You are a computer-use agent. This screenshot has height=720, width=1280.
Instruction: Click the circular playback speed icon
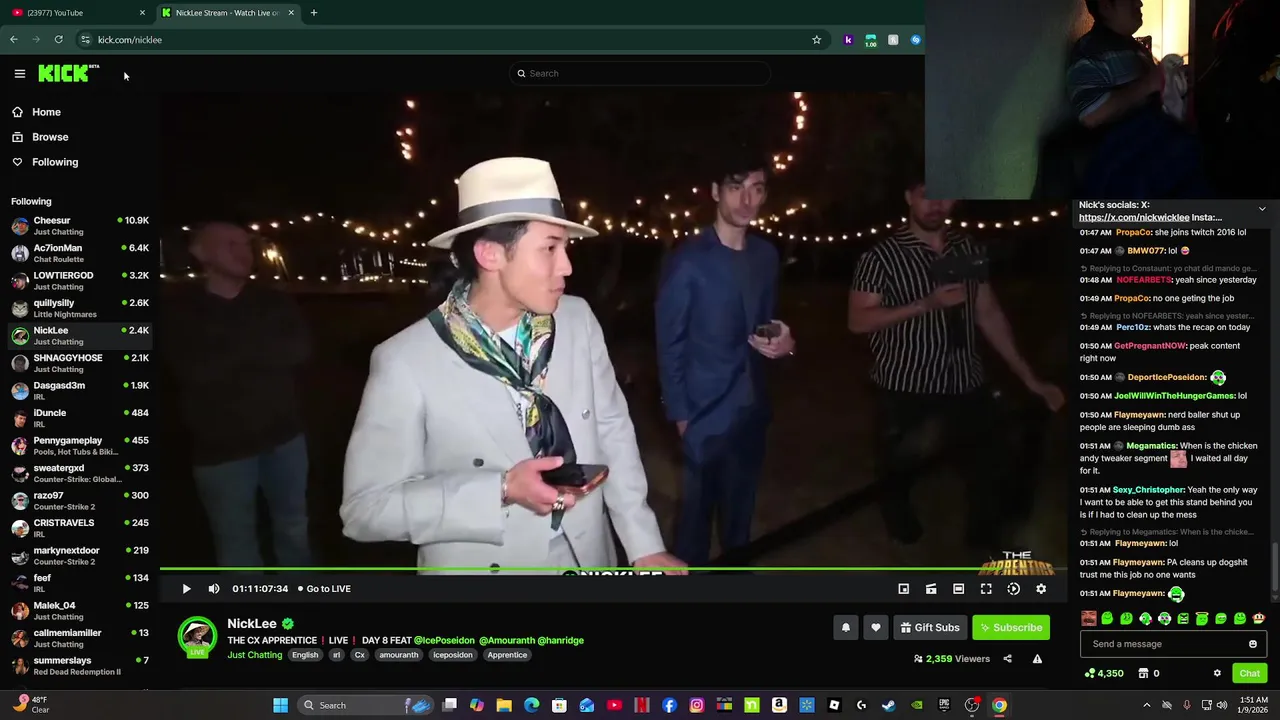tap(1013, 589)
